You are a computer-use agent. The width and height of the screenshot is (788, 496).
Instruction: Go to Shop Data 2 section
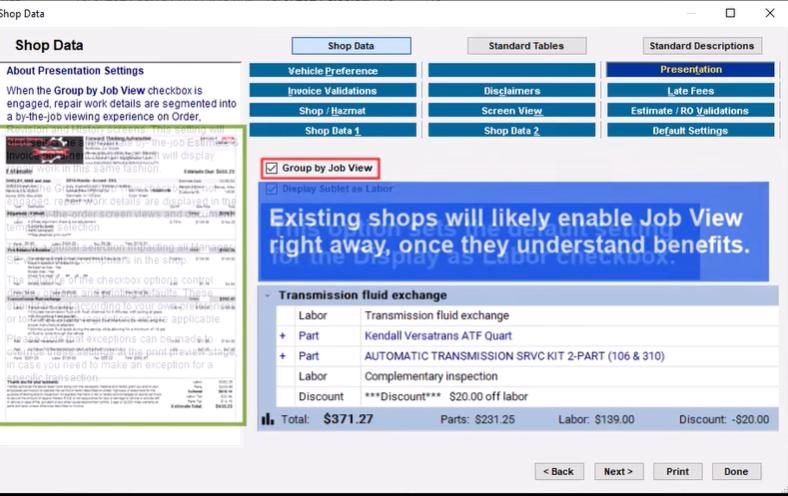pyautogui.click(x=512, y=131)
